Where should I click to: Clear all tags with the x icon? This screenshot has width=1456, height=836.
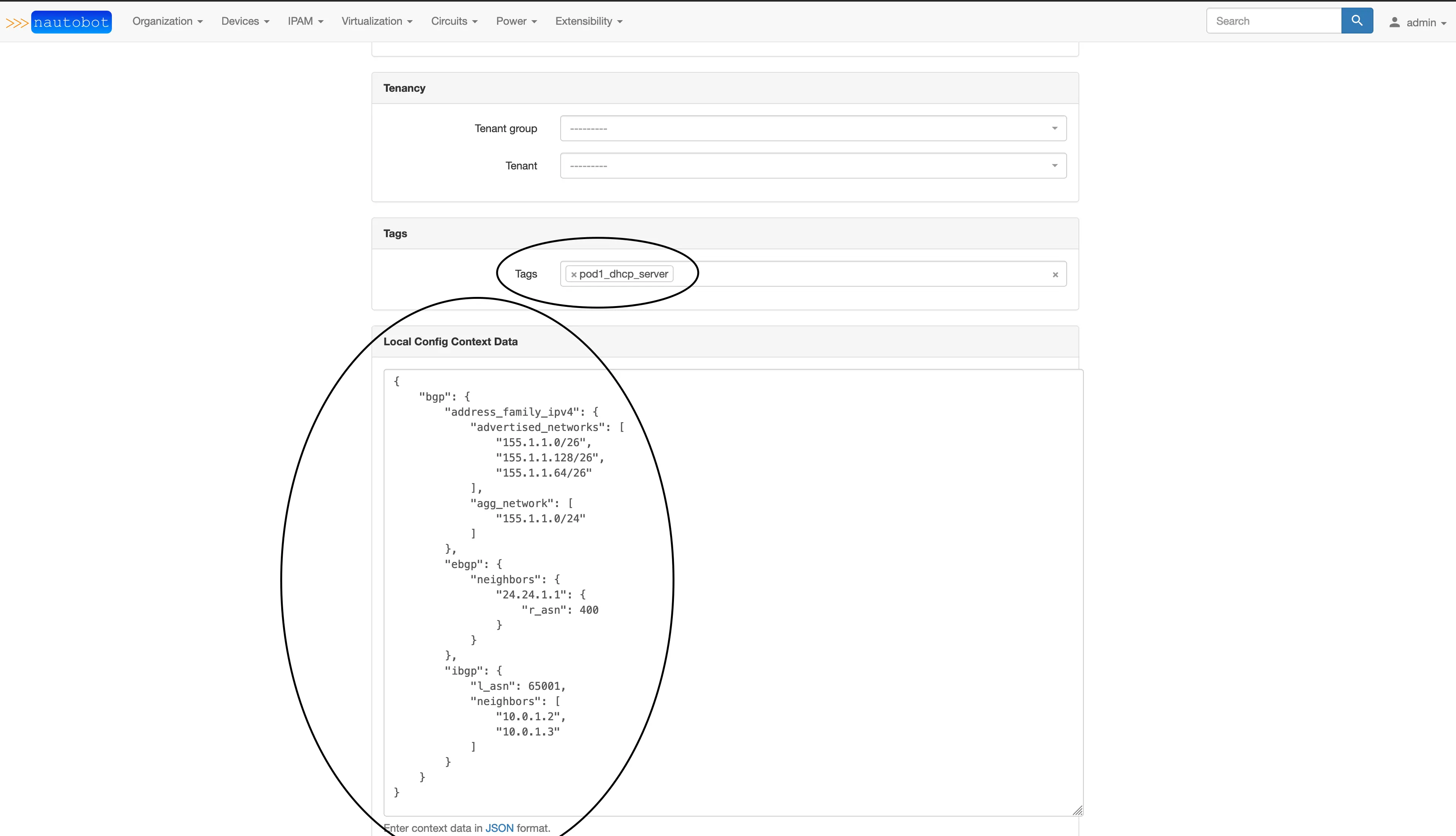click(x=1055, y=274)
